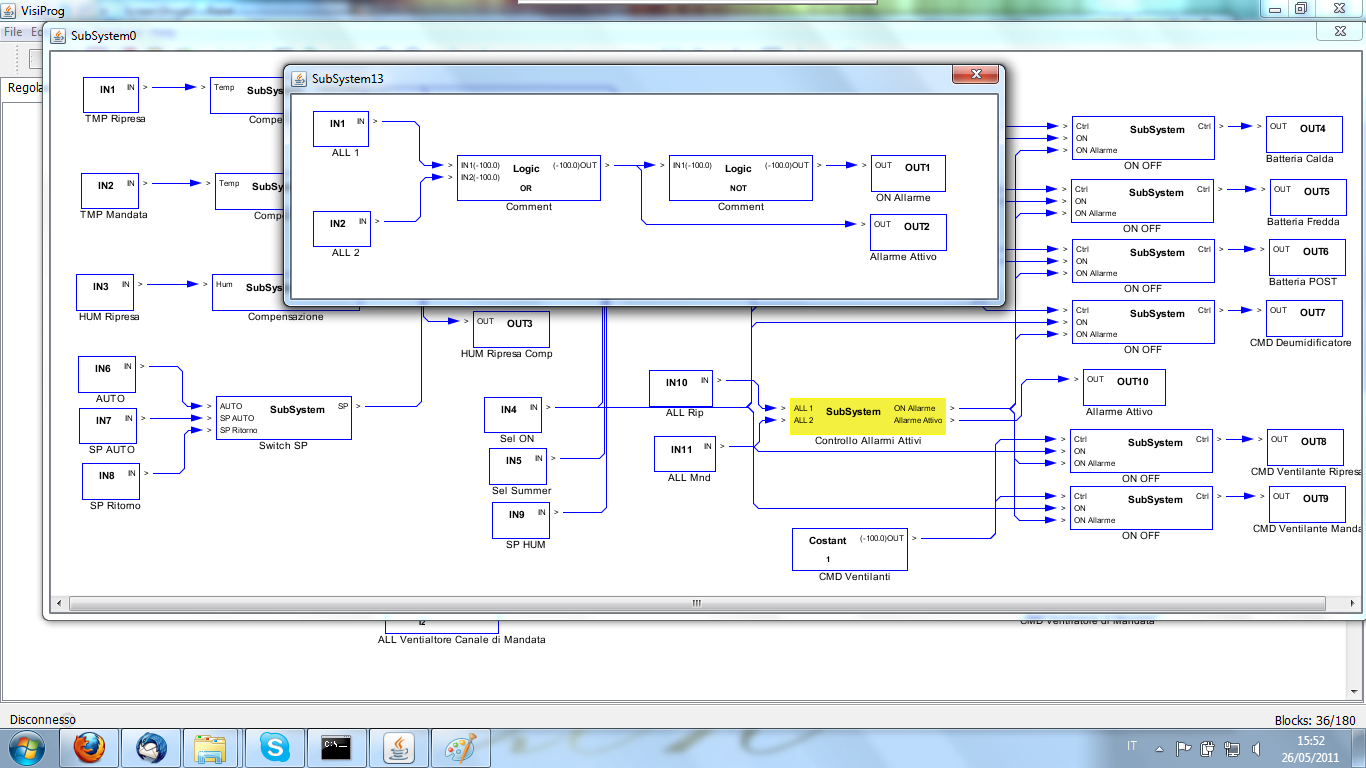
Task: Show hidden system tray icons
Action: tap(1159, 748)
